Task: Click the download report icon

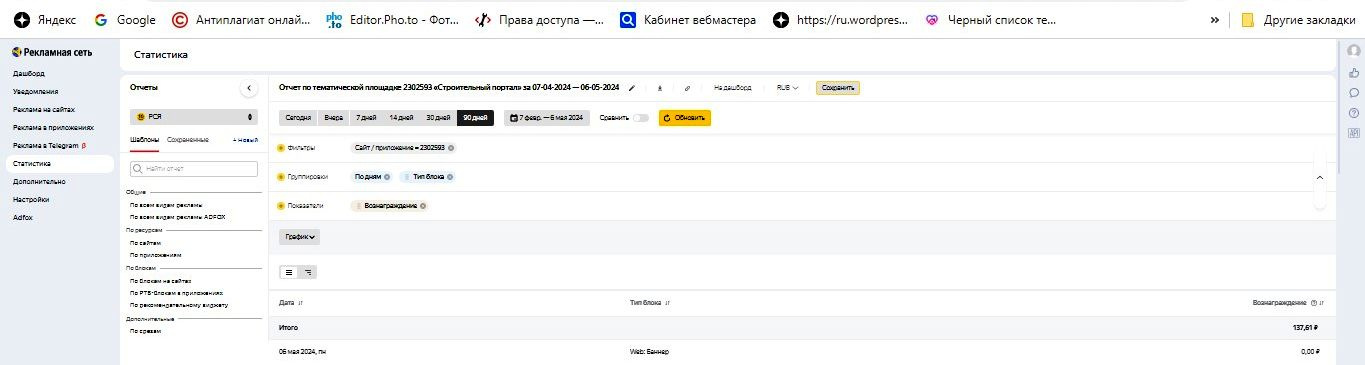Action: [660, 88]
